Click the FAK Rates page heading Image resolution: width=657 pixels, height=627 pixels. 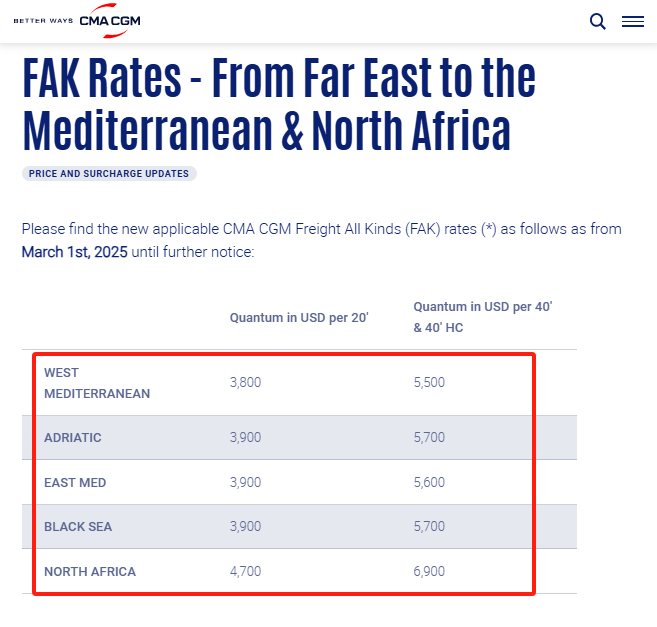click(x=279, y=103)
